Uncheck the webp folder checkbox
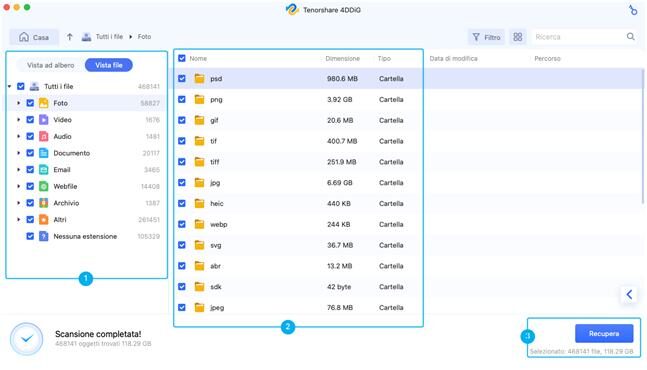This screenshot has width=647, height=370. click(182, 224)
